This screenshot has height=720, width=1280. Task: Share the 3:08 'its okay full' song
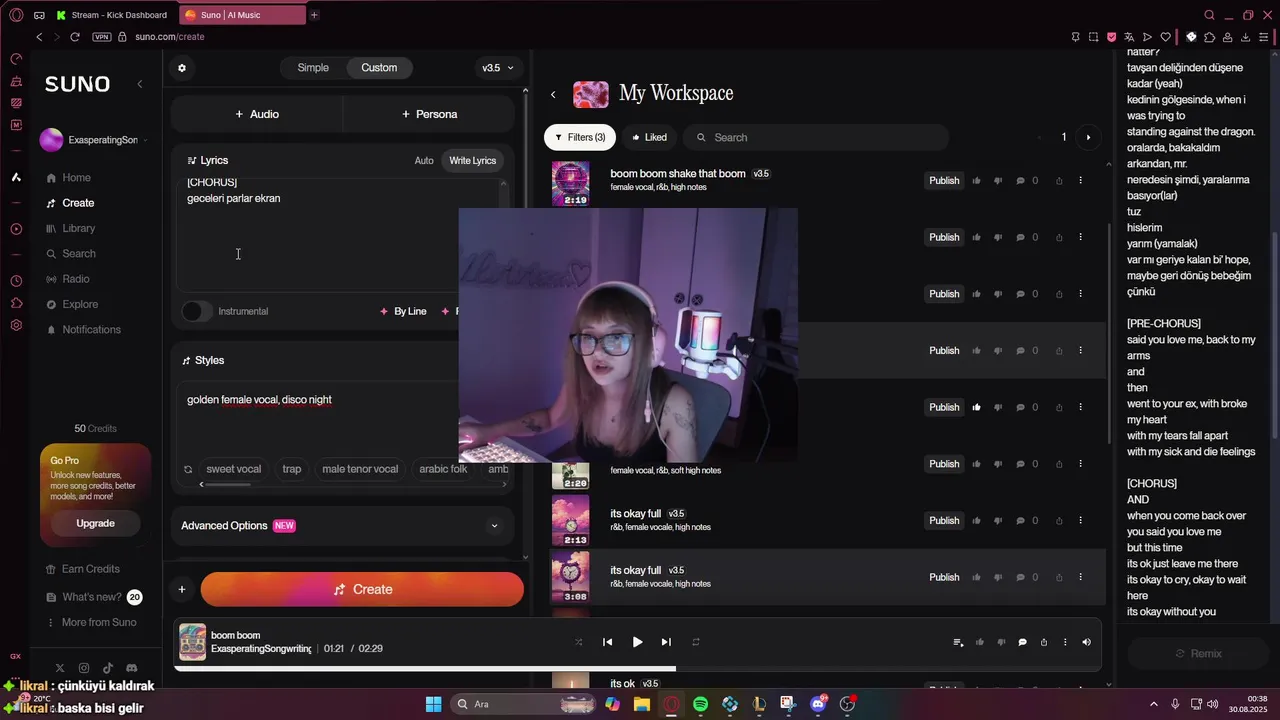[x=1059, y=577]
